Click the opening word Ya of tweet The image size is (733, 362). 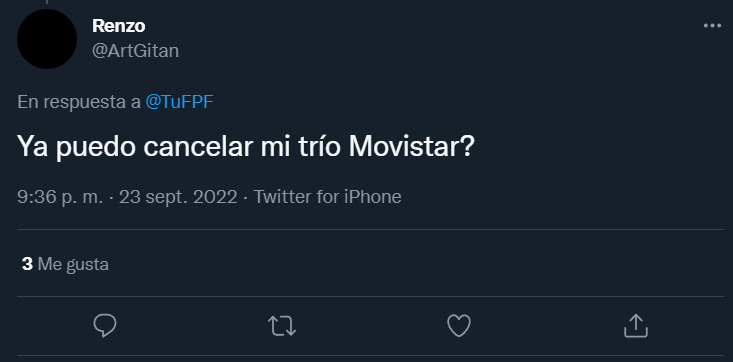point(33,147)
